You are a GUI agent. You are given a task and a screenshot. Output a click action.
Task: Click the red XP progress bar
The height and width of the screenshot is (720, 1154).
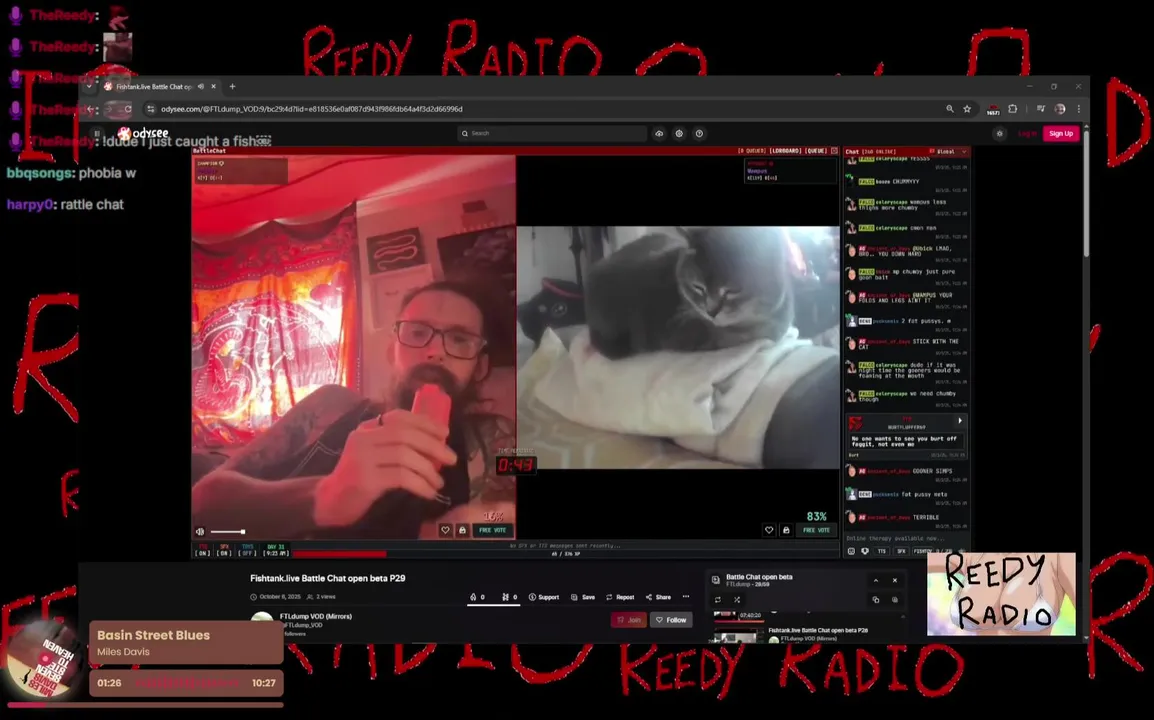339,554
